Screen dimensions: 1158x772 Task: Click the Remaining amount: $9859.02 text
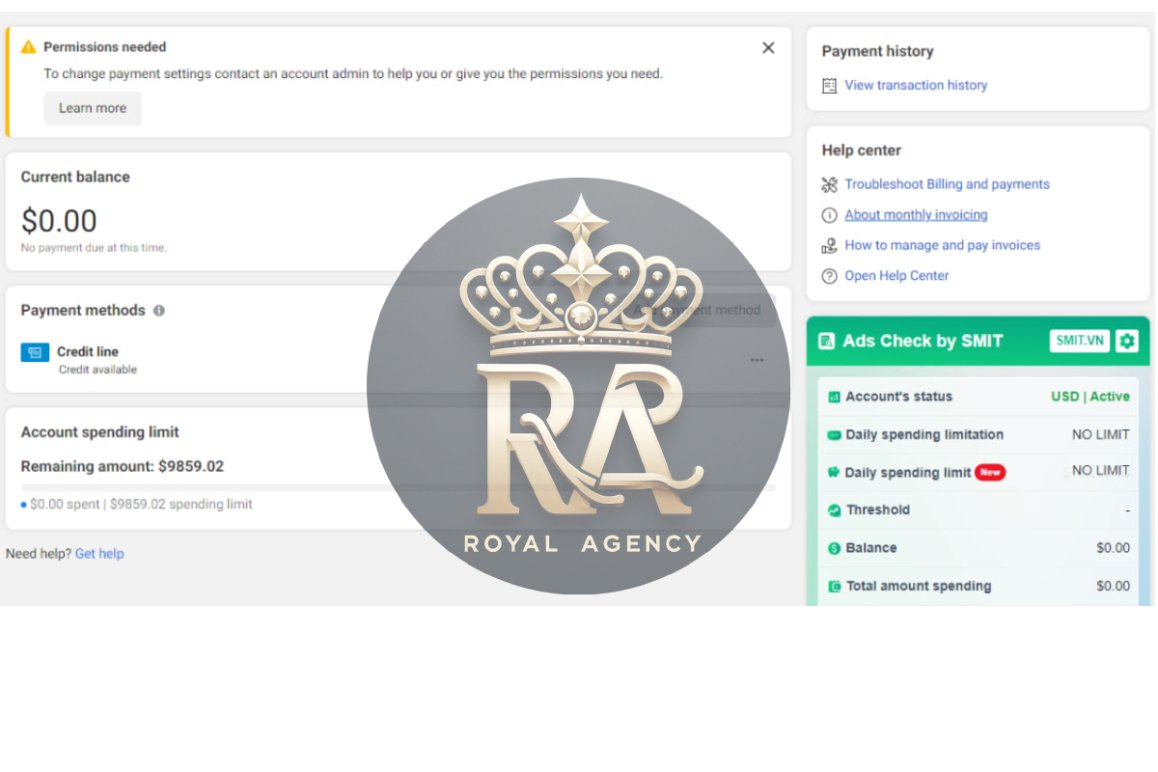[x=122, y=466]
